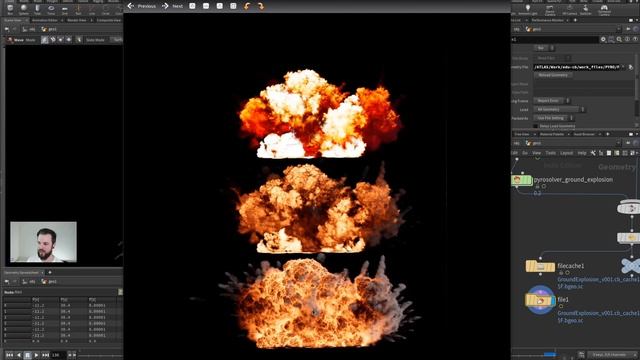Jump to last frame in playbar
640x360 pixels.
[x=45, y=355]
